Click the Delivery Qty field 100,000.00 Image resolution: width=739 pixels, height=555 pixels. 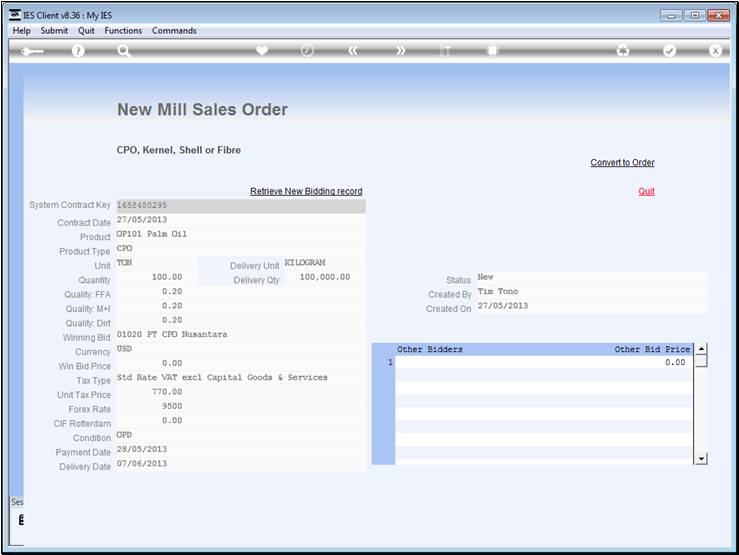click(324, 278)
